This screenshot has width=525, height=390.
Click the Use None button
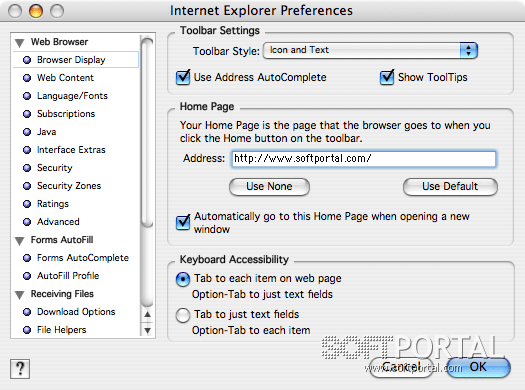(269, 186)
